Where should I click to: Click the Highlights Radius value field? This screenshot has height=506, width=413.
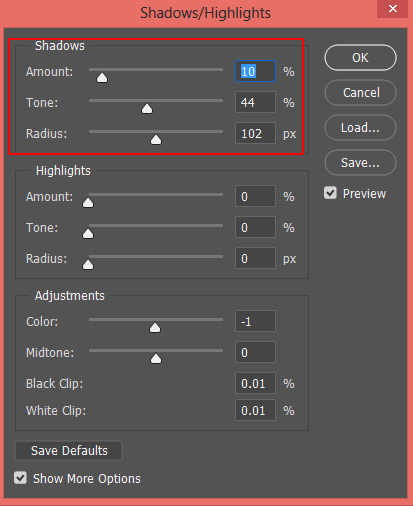pyautogui.click(x=255, y=258)
